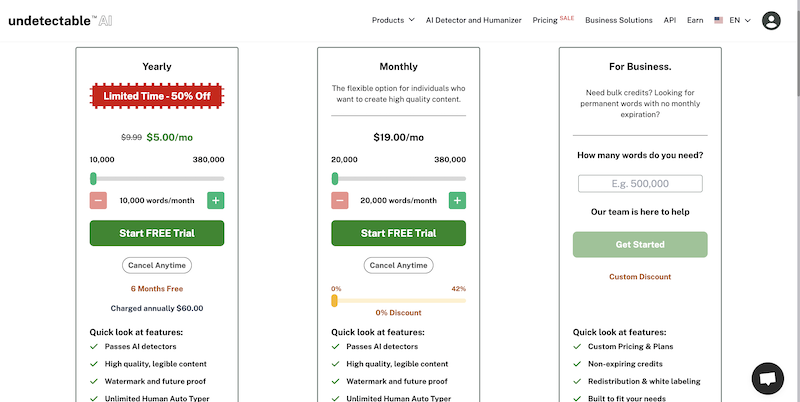Click the Monthly discount slider handle
The width and height of the screenshot is (800, 402).
(334, 300)
